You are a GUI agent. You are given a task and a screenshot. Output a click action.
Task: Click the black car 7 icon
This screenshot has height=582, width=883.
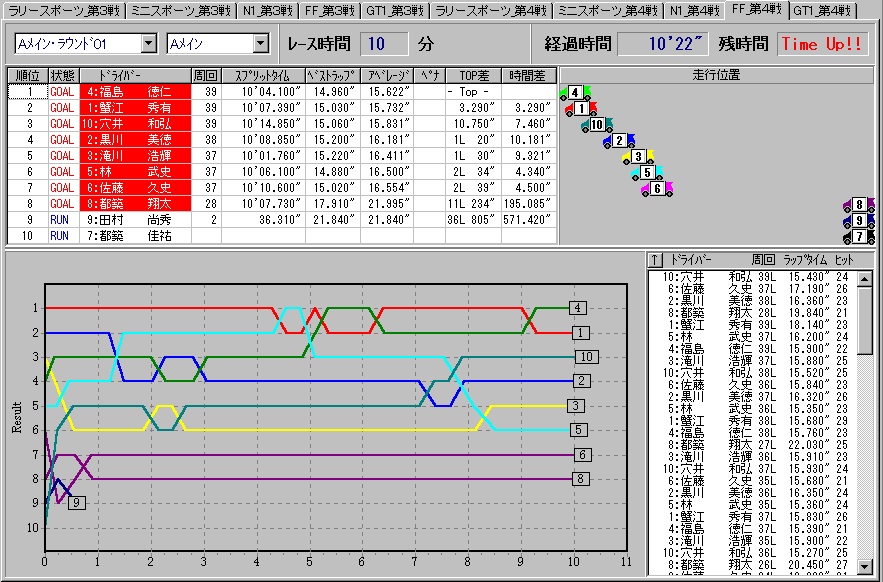click(x=858, y=237)
